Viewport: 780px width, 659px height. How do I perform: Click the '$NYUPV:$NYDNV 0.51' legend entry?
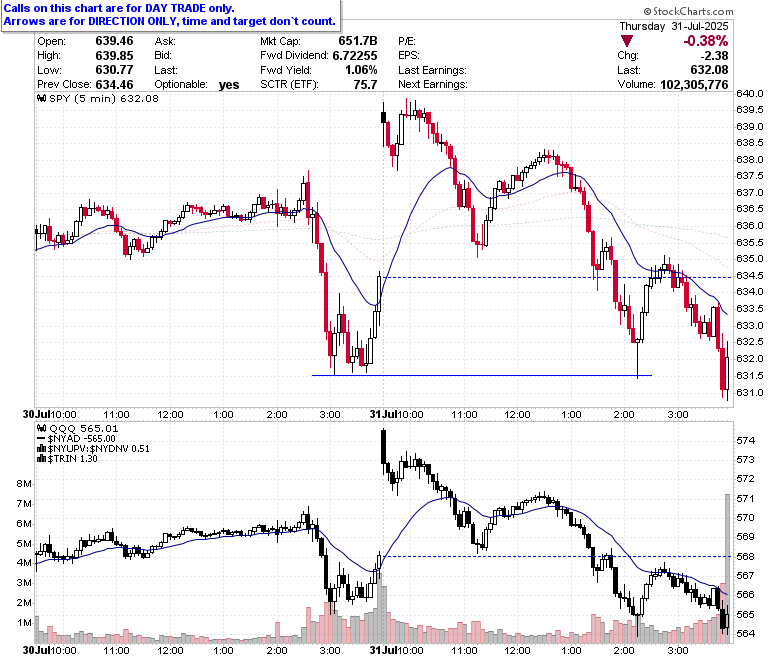point(98,449)
